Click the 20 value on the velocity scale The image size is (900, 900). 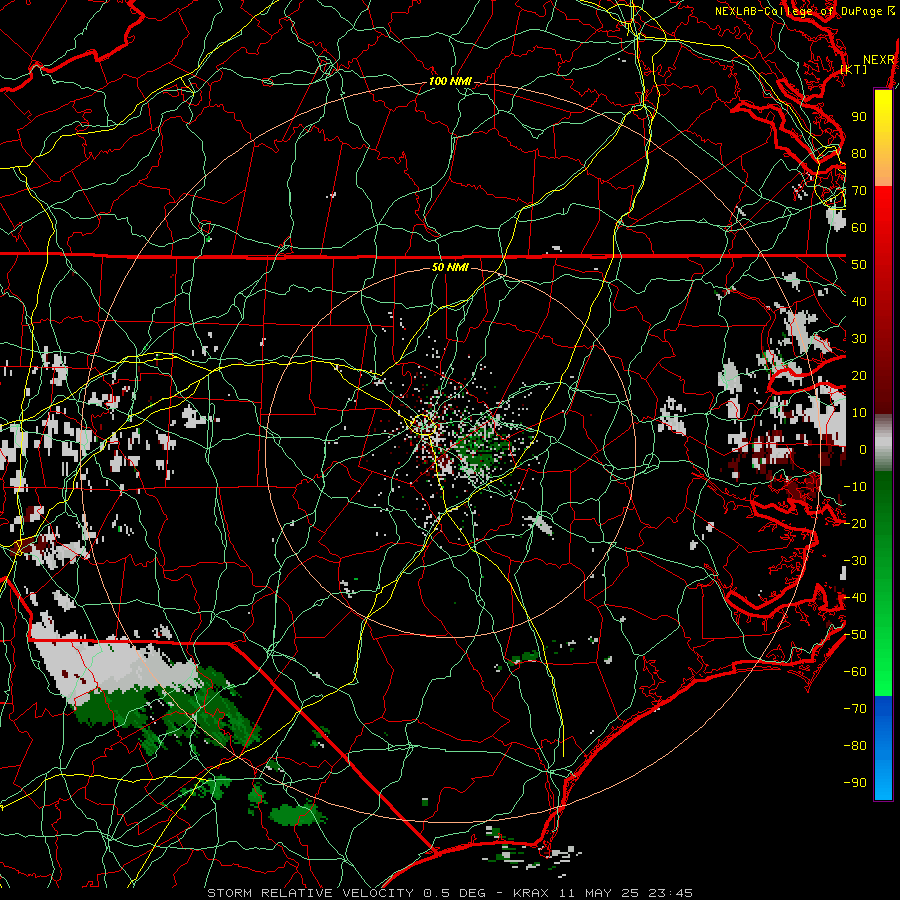coord(859,375)
